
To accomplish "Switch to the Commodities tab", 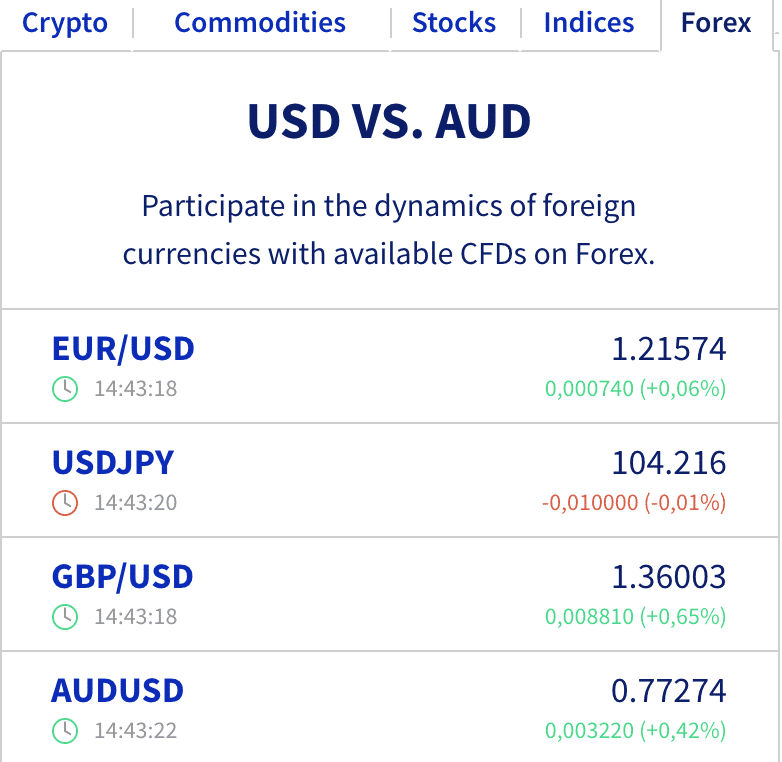I will pos(260,23).
